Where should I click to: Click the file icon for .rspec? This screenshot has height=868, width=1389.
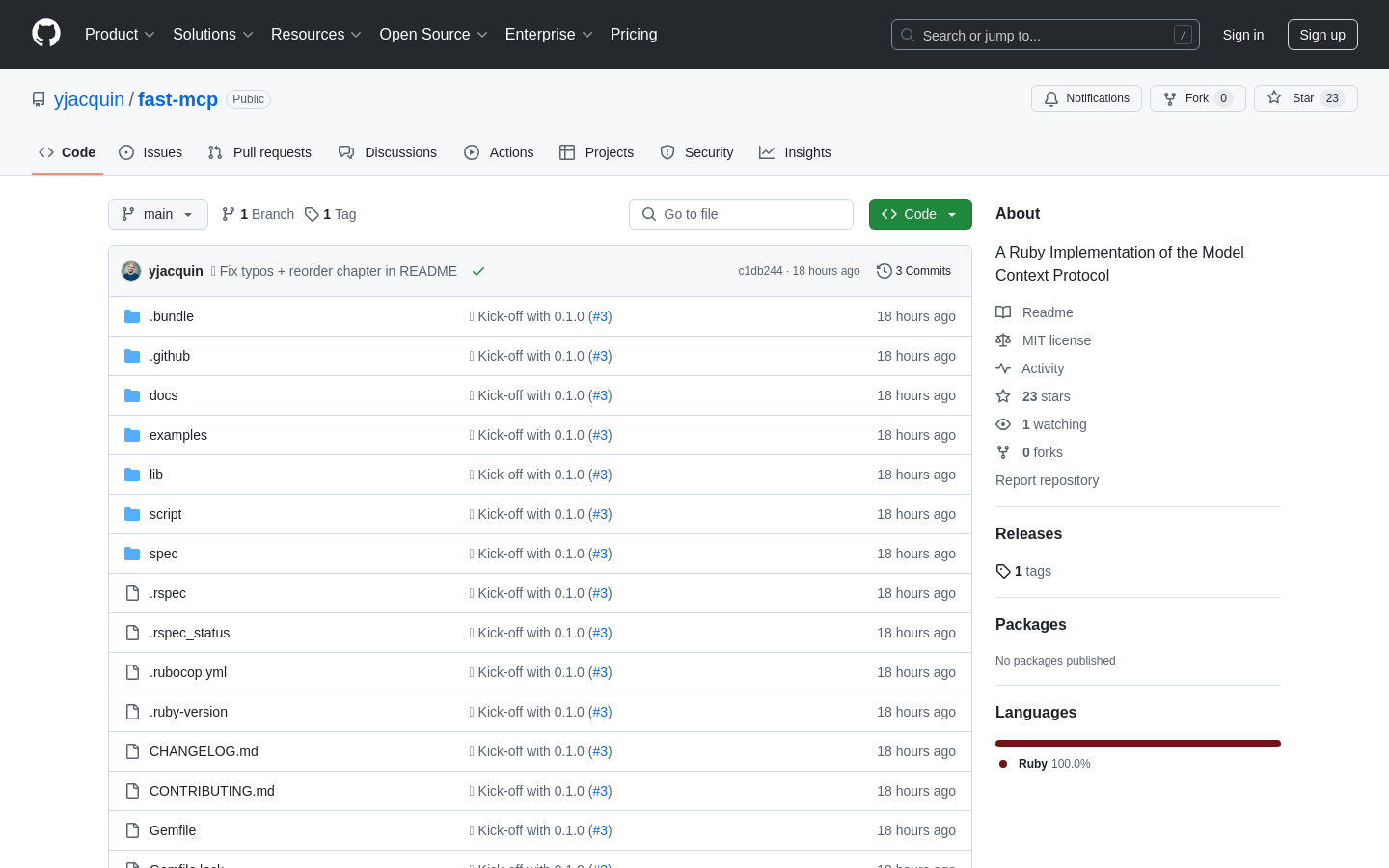(x=132, y=593)
